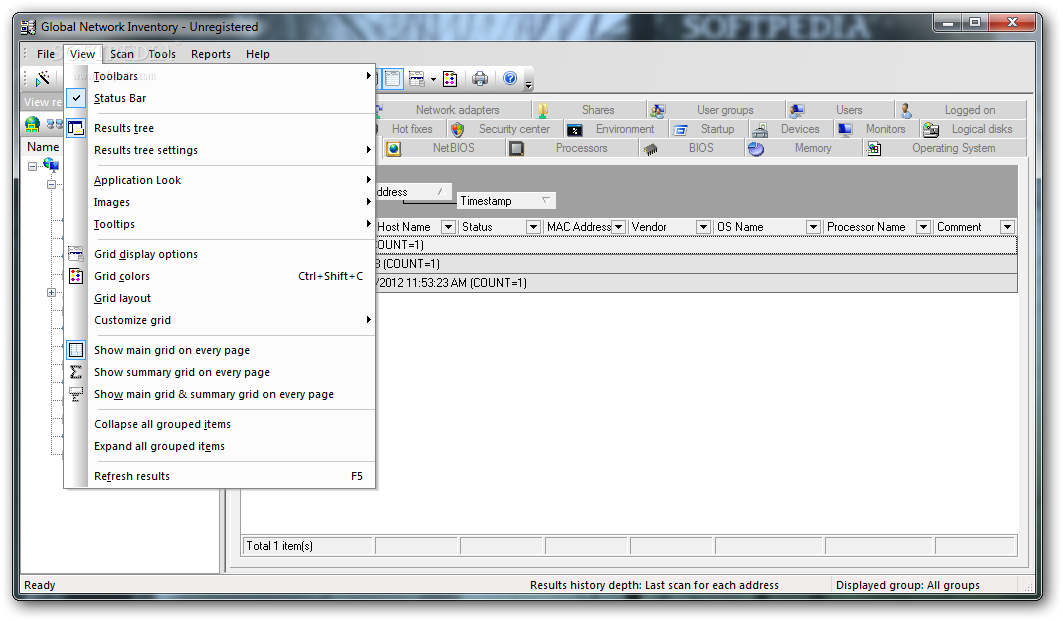Click the Timestamp grouping header

pos(506,201)
